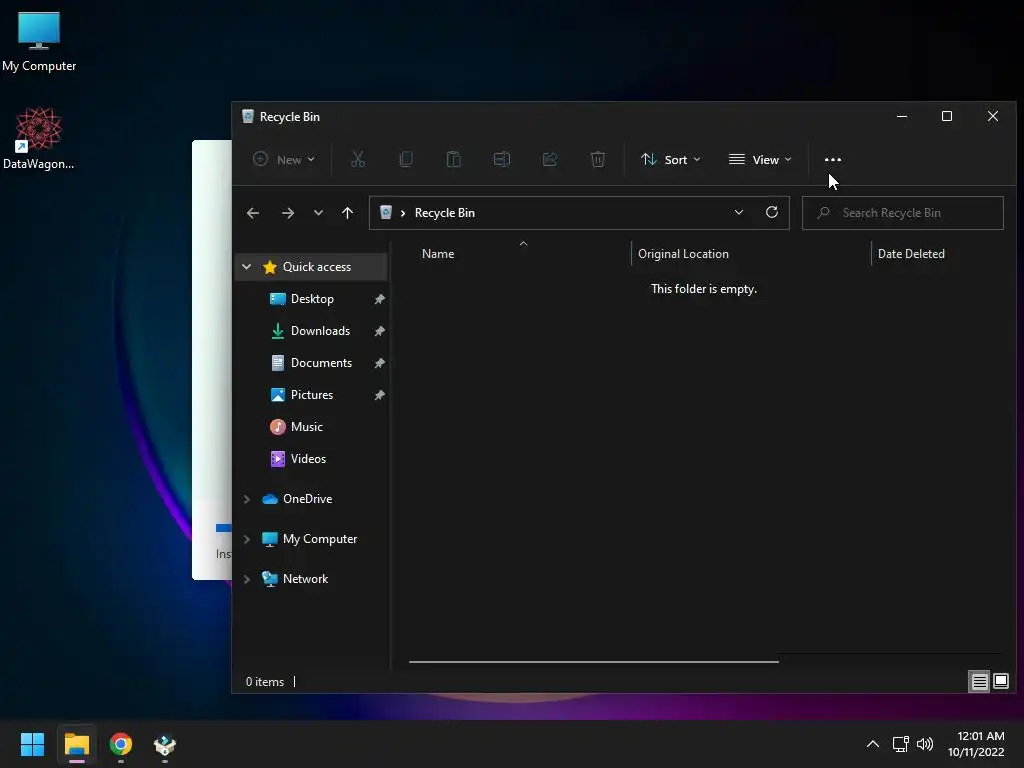This screenshot has height=768, width=1024.
Task: Click File Explorer in the taskbar
Action: point(76,744)
